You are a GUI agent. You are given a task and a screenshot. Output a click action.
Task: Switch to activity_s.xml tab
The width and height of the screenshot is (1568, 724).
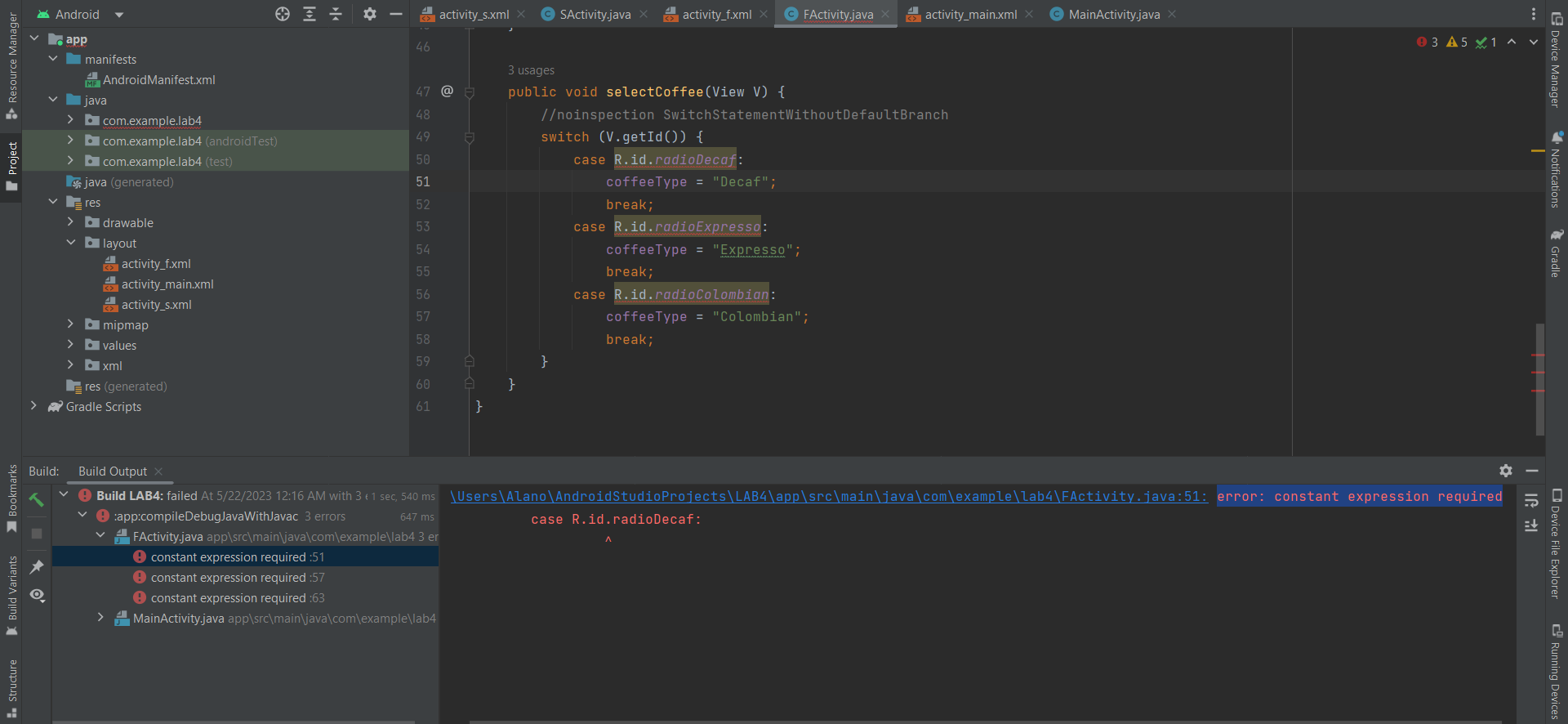(x=474, y=14)
